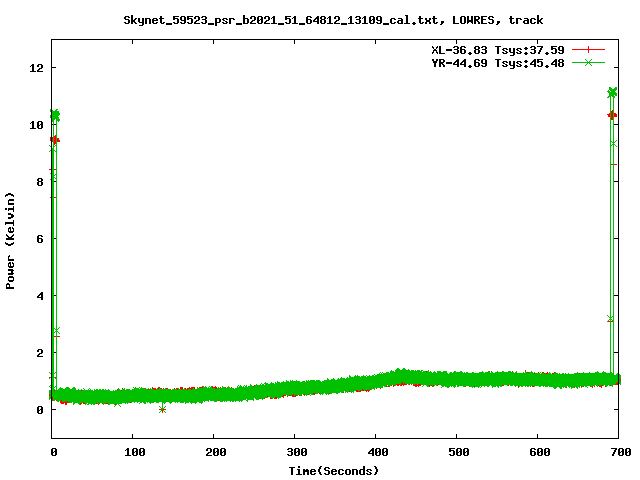Image resolution: width=640 pixels, height=480 pixels.
Task: Click the green cal spike marker above 11 Kelvin
Action: click(612, 93)
